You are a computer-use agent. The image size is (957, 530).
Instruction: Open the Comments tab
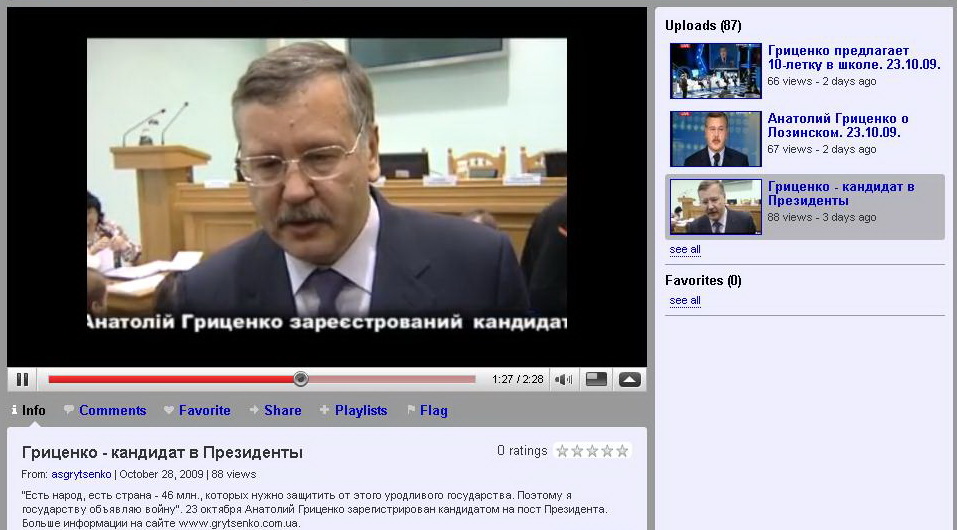coord(106,410)
